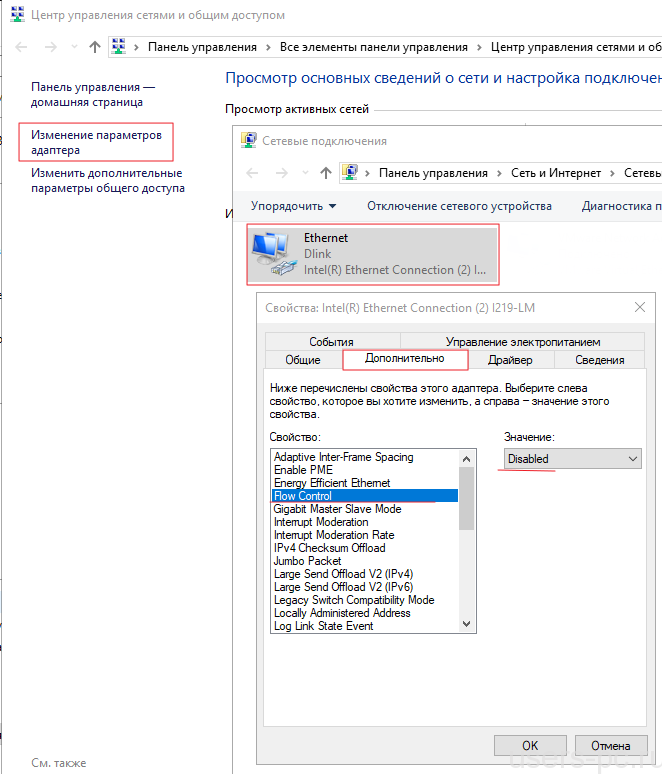
Task: Click the Up arrow in the Network Connections window
Action: tap(325, 173)
